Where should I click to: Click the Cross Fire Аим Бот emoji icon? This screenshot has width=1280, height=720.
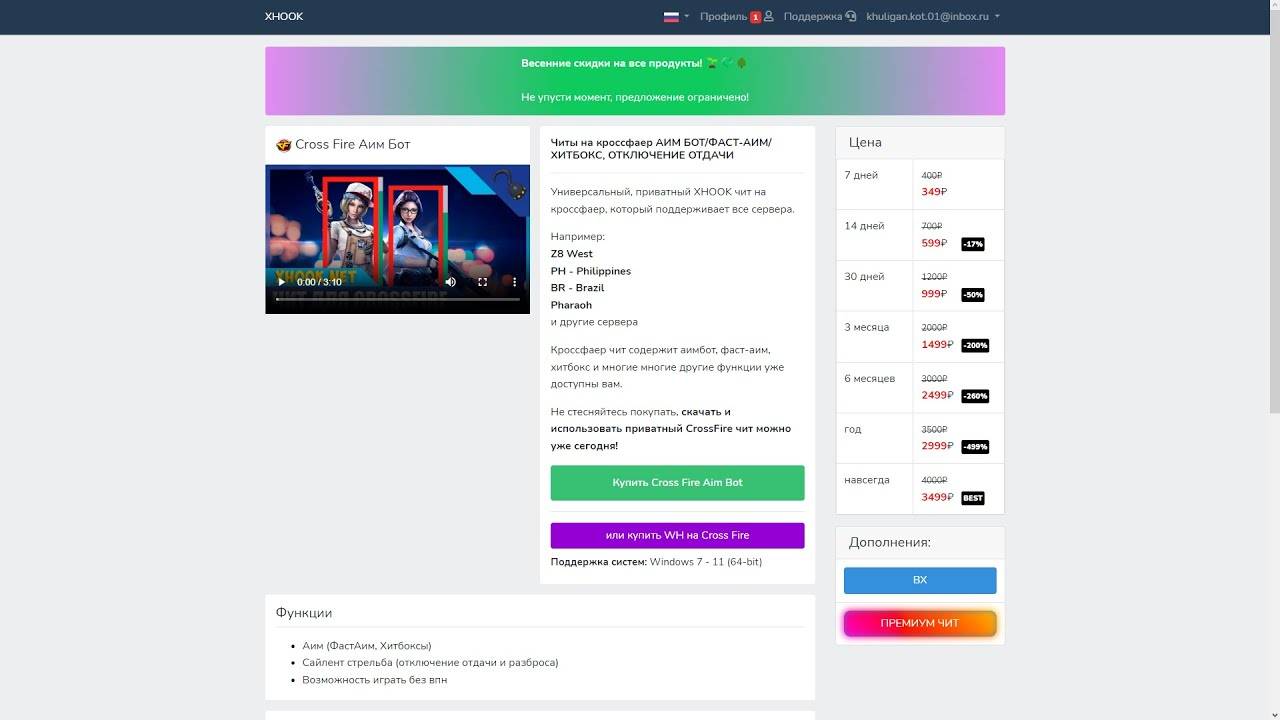pos(283,145)
